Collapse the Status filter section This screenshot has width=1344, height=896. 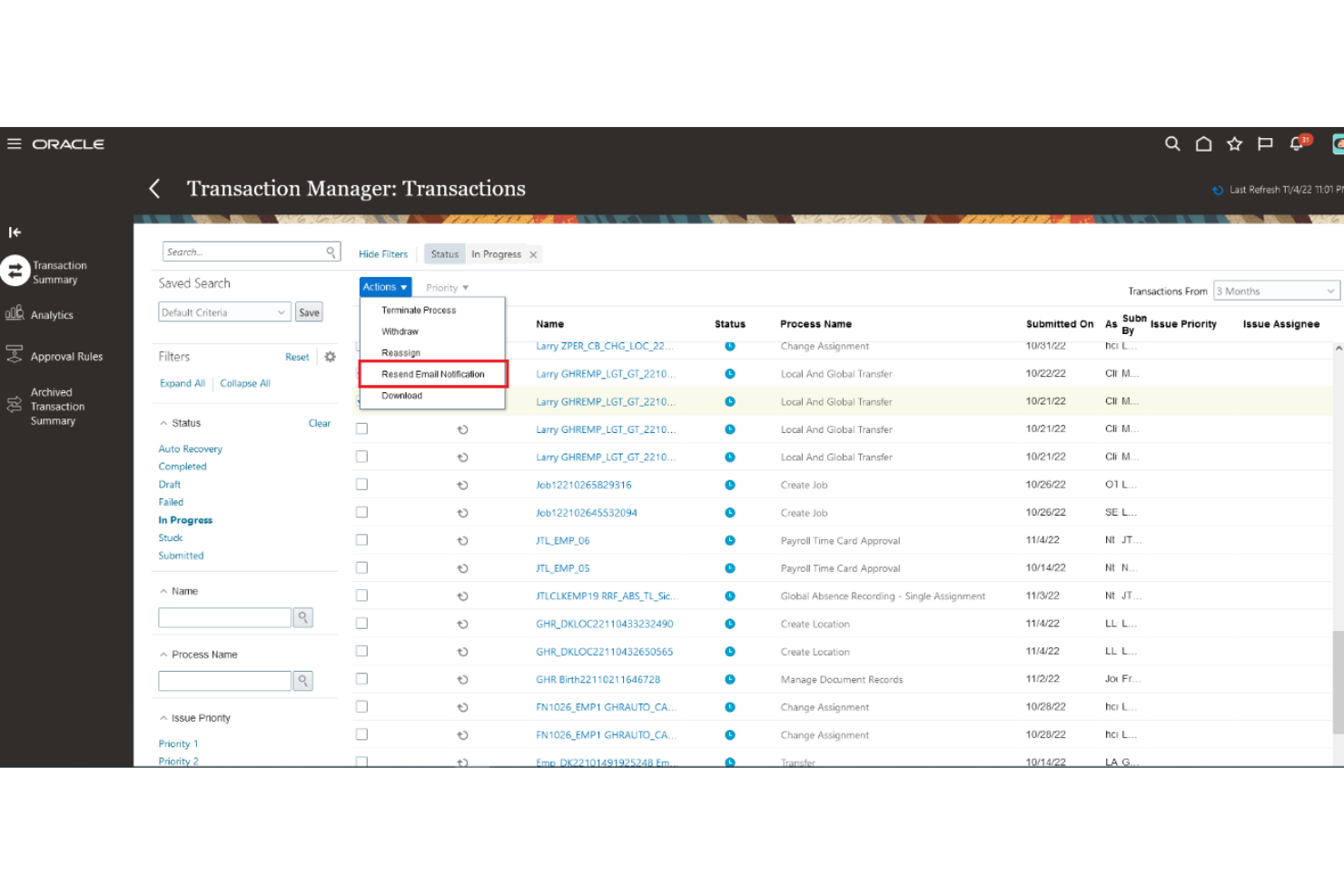pyautogui.click(x=165, y=422)
